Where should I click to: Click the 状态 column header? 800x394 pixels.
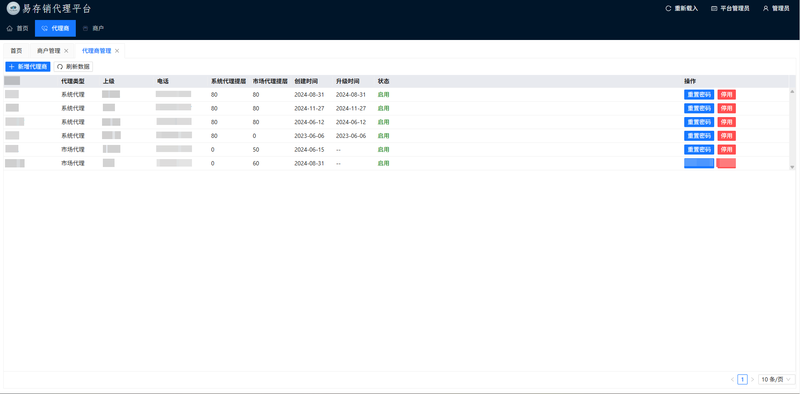coord(383,81)
